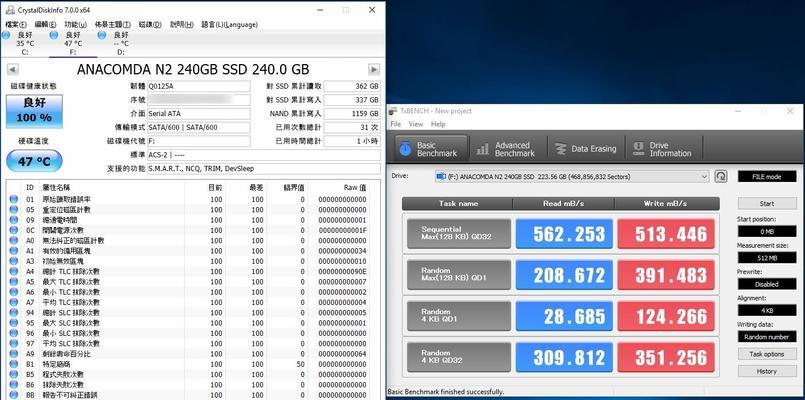This screenshot has height=400, width=805.
Task: Click the CrystalDiskInfo title bar icon
Action: [10, 10]
